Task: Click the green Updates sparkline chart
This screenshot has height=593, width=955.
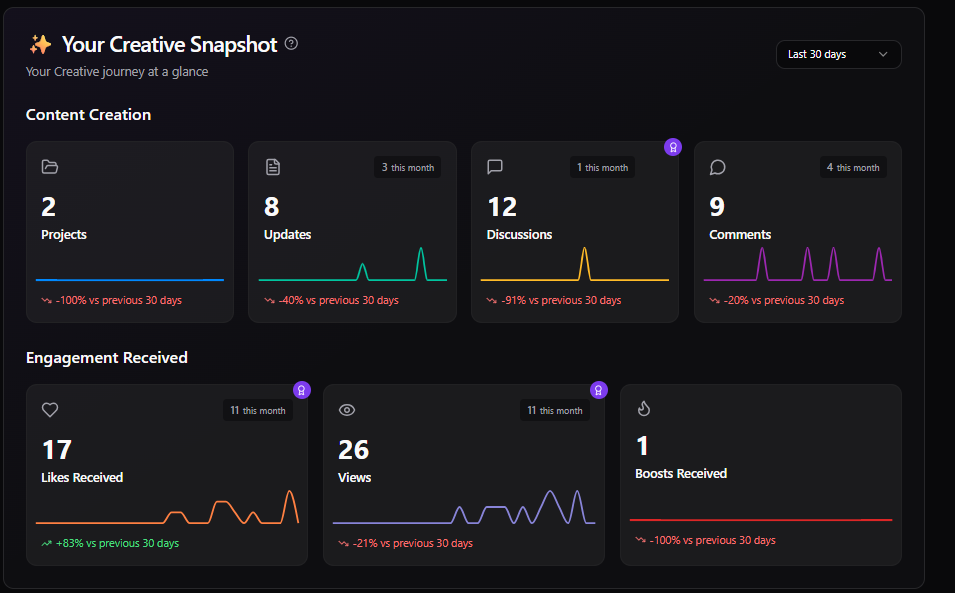Action: 353,264
